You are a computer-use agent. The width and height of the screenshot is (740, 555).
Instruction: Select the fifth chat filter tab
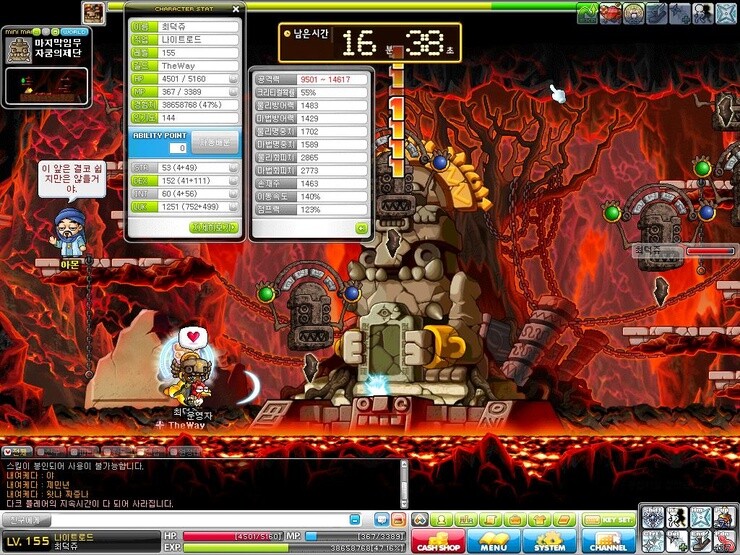[x=150, y=452]
